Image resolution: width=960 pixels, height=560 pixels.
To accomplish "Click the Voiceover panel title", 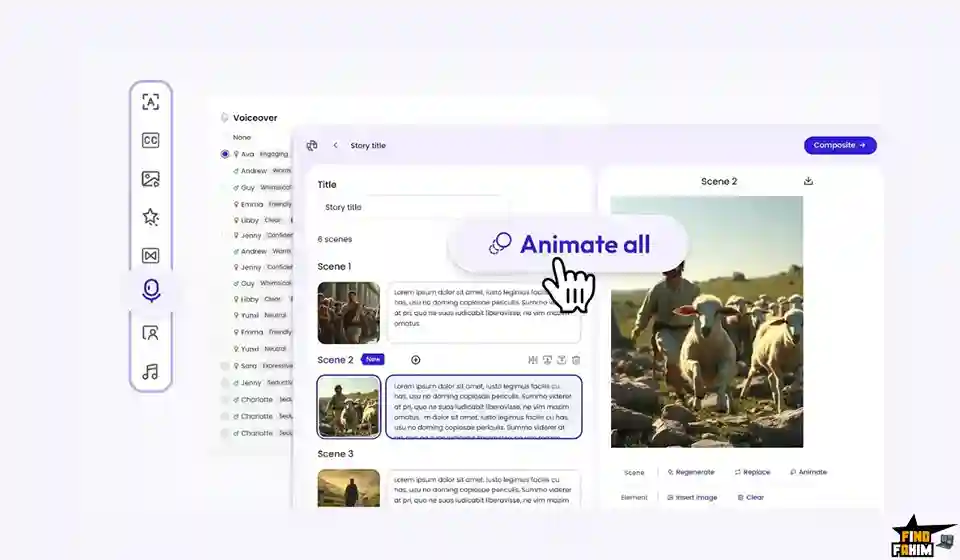I will [255, 118].
